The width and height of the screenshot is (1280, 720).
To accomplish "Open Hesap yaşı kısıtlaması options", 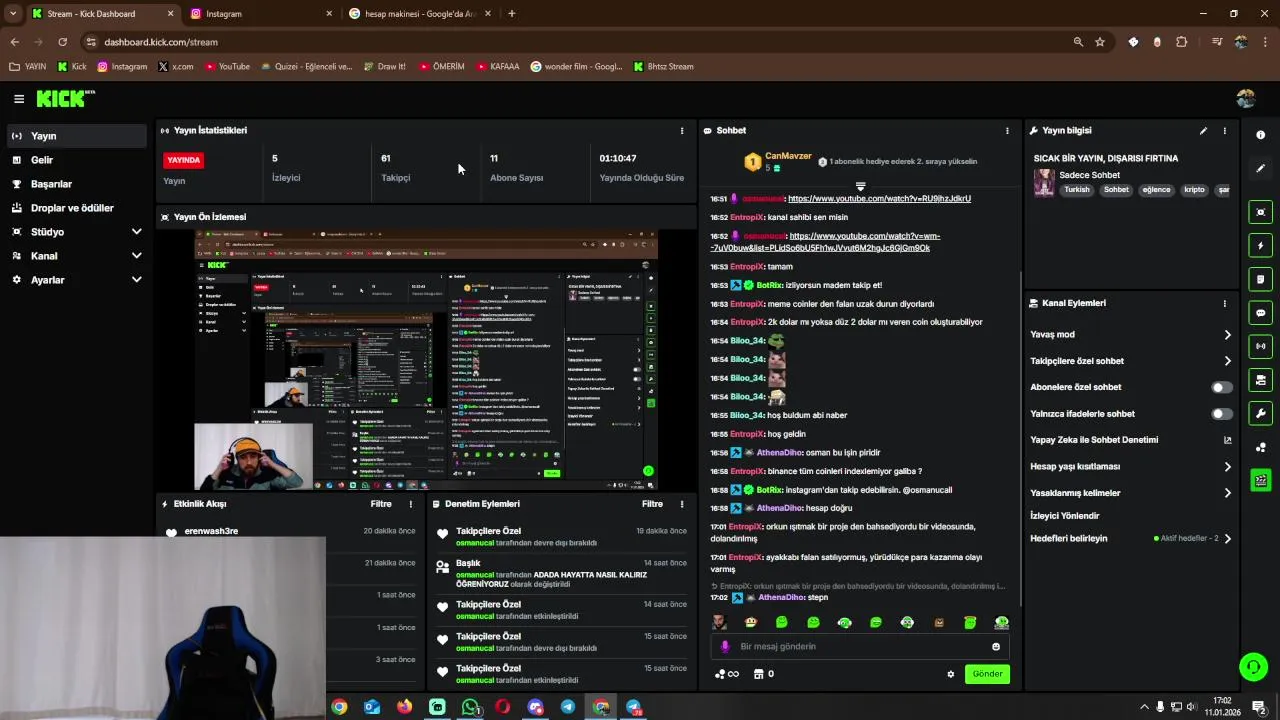I will (x=1130, y=466).
